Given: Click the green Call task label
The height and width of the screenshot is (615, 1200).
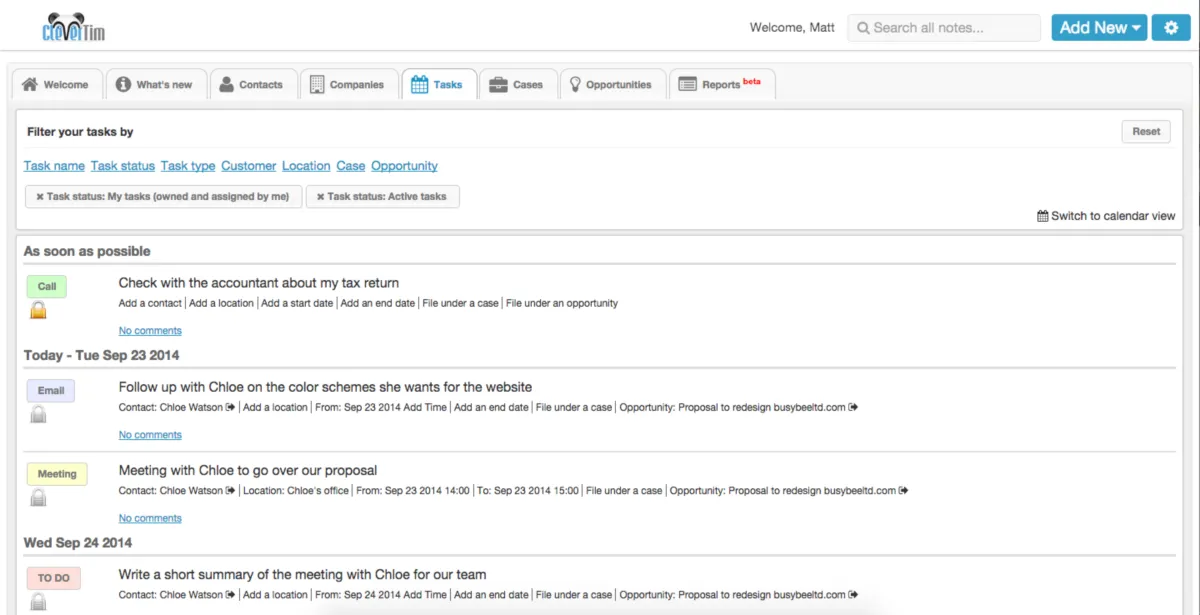Looking at the screenshot, I should (x=47, y=287).
